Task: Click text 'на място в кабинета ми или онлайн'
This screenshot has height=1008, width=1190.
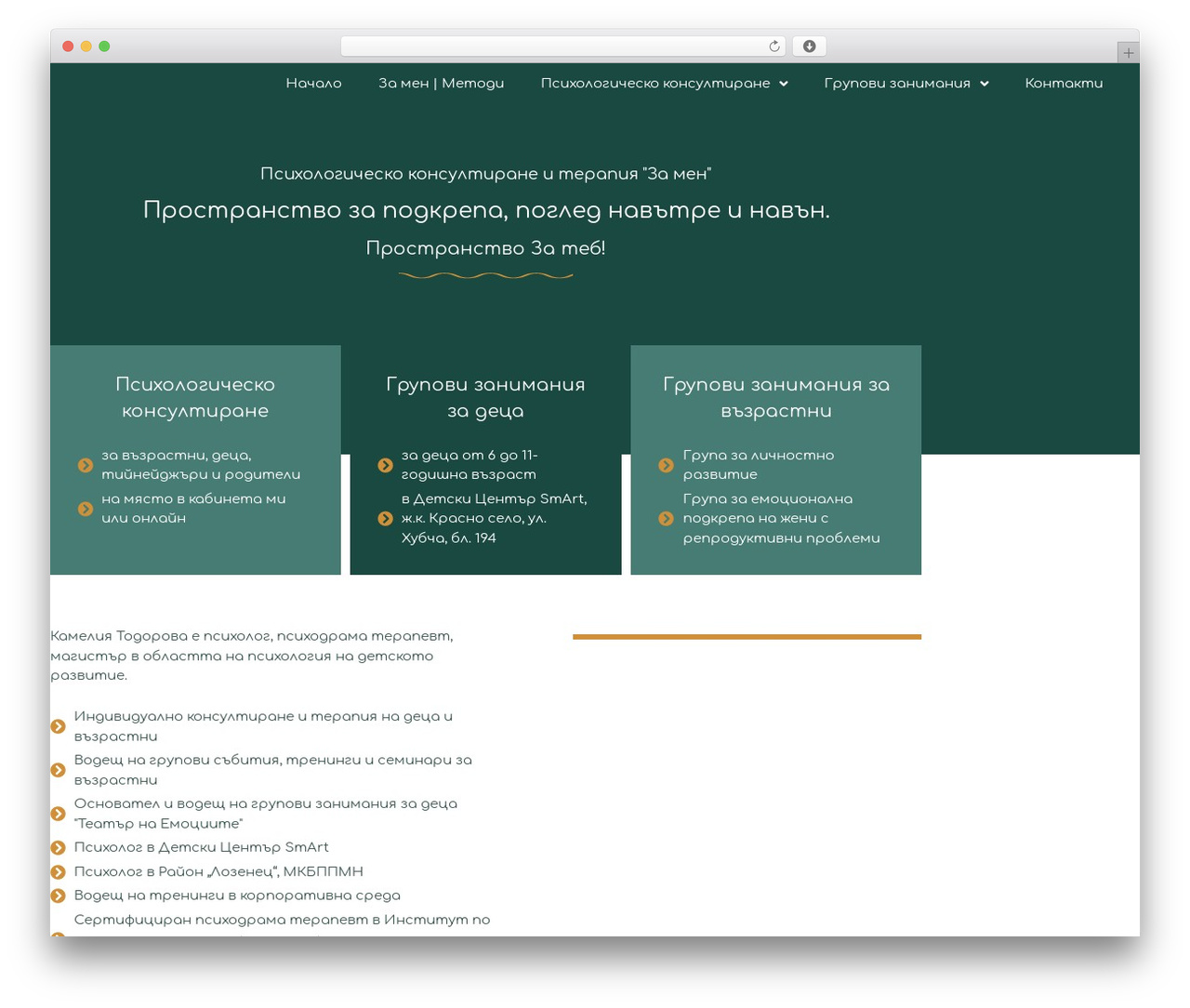Action: tap(193, 509)
